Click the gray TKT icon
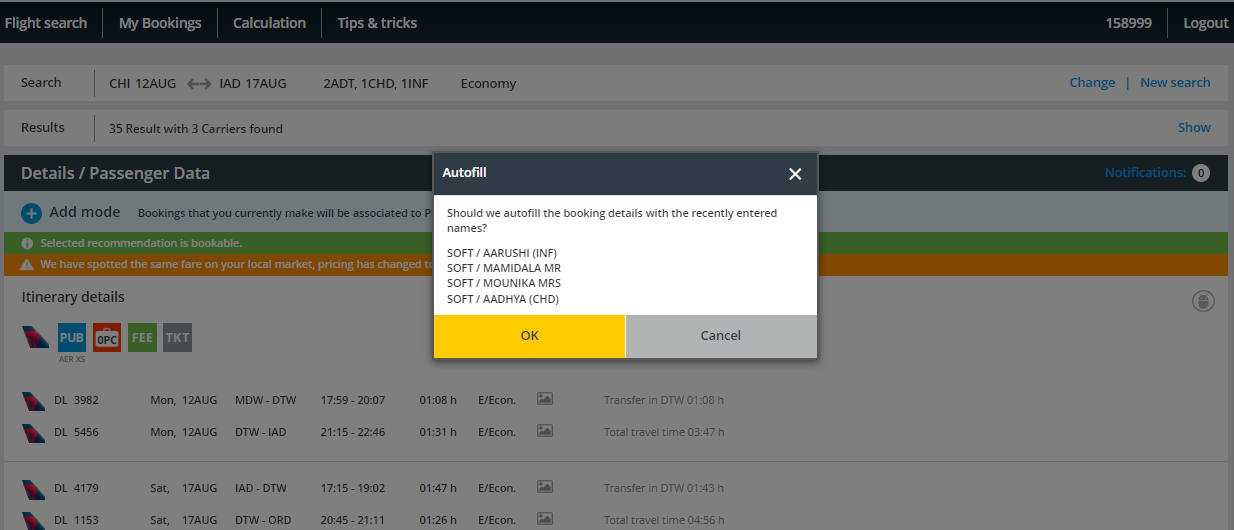The image size is (1234, 530). click(x=177, y=338)
